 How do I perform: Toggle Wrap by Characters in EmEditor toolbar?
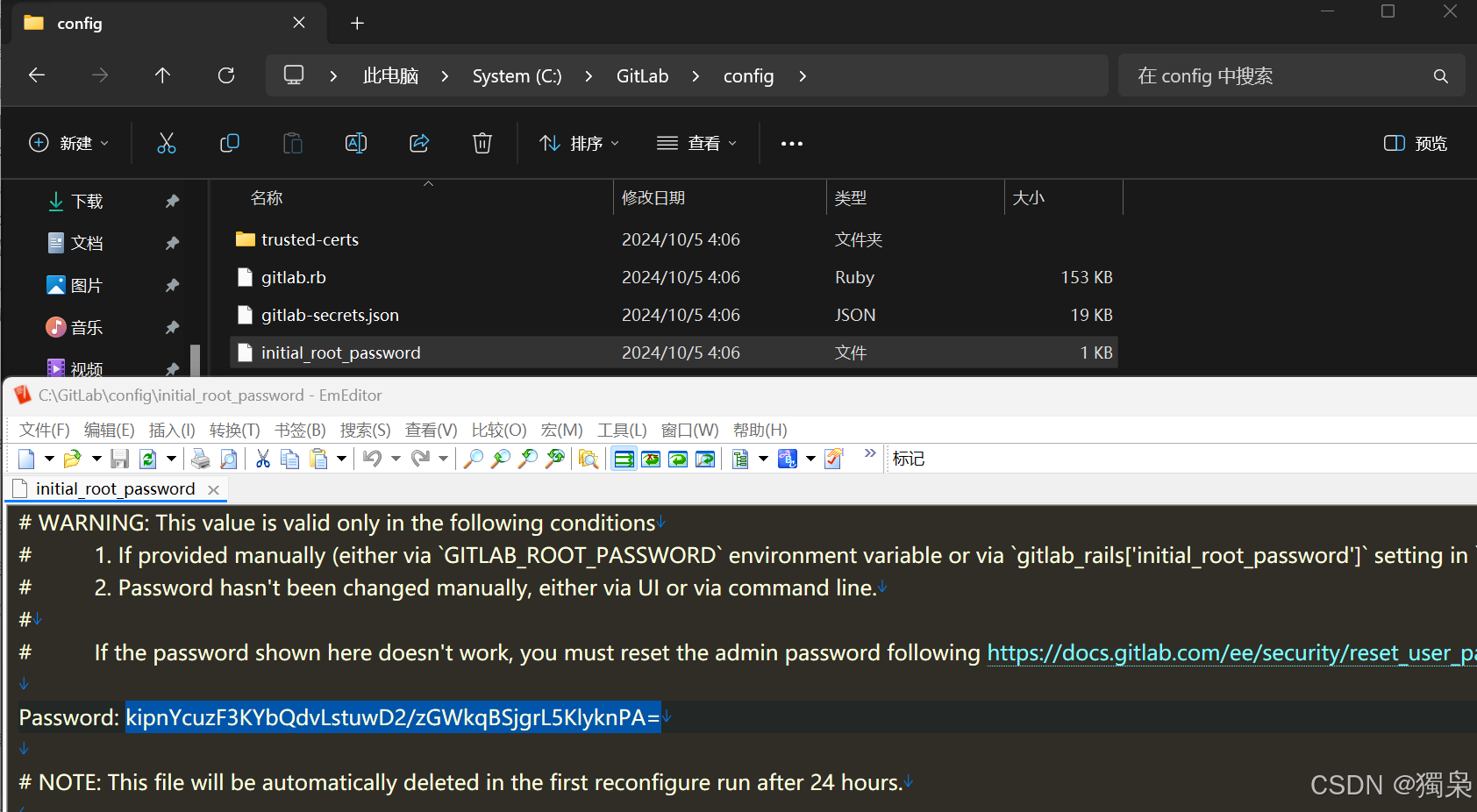pyautogui.click(x=651, y=459)
